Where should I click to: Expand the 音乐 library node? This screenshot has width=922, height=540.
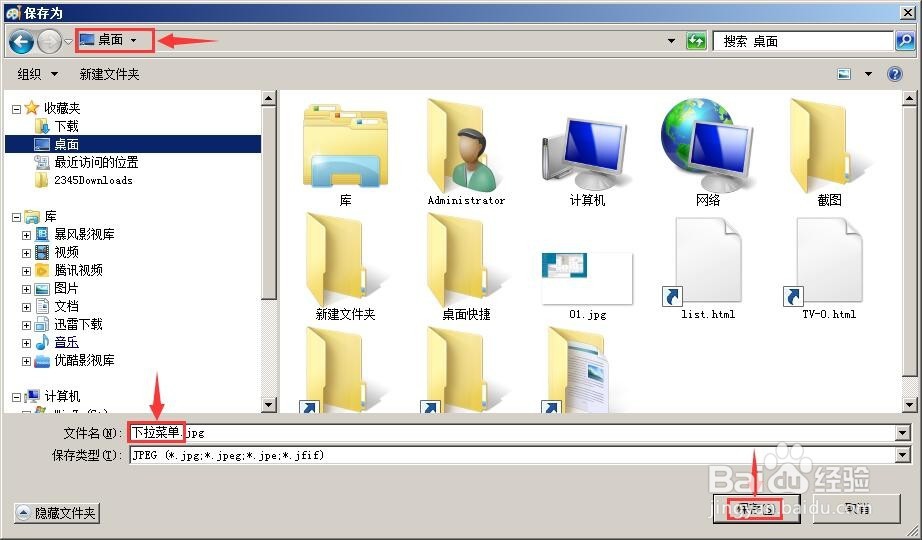(26, 343)
